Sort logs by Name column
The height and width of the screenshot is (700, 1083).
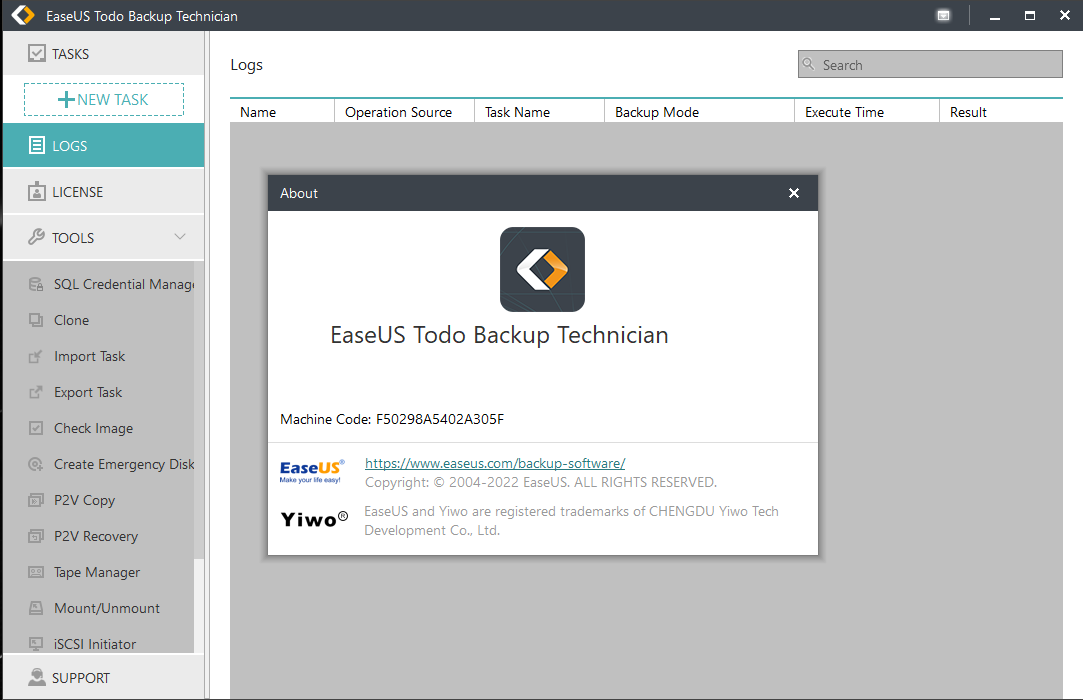[x=282, y=111]
